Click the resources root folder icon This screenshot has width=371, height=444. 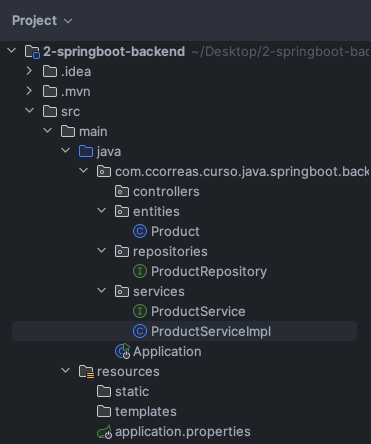[86, 372]
